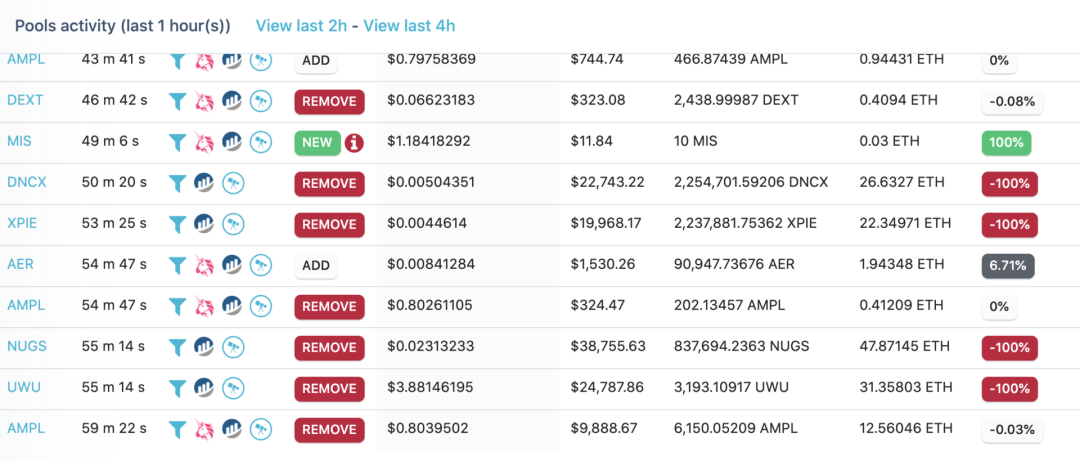This screenshot has height=461, width=1080.
Task: Click the ADD badge in AER row
Action: [x=316, y=265]
